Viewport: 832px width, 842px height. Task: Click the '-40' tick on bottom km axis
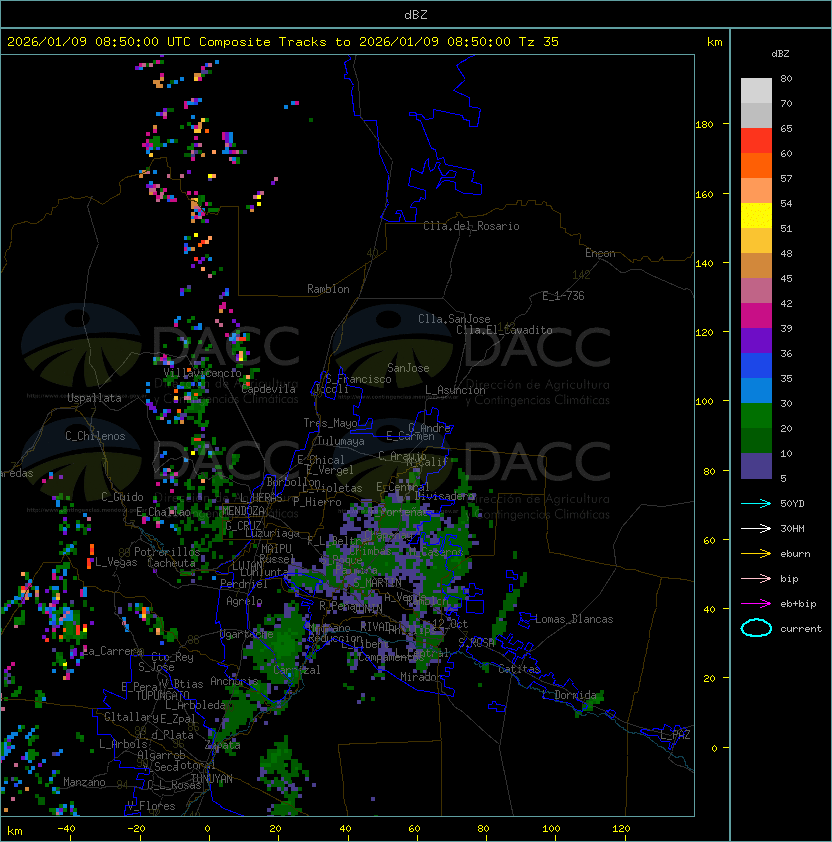(66, 829)
